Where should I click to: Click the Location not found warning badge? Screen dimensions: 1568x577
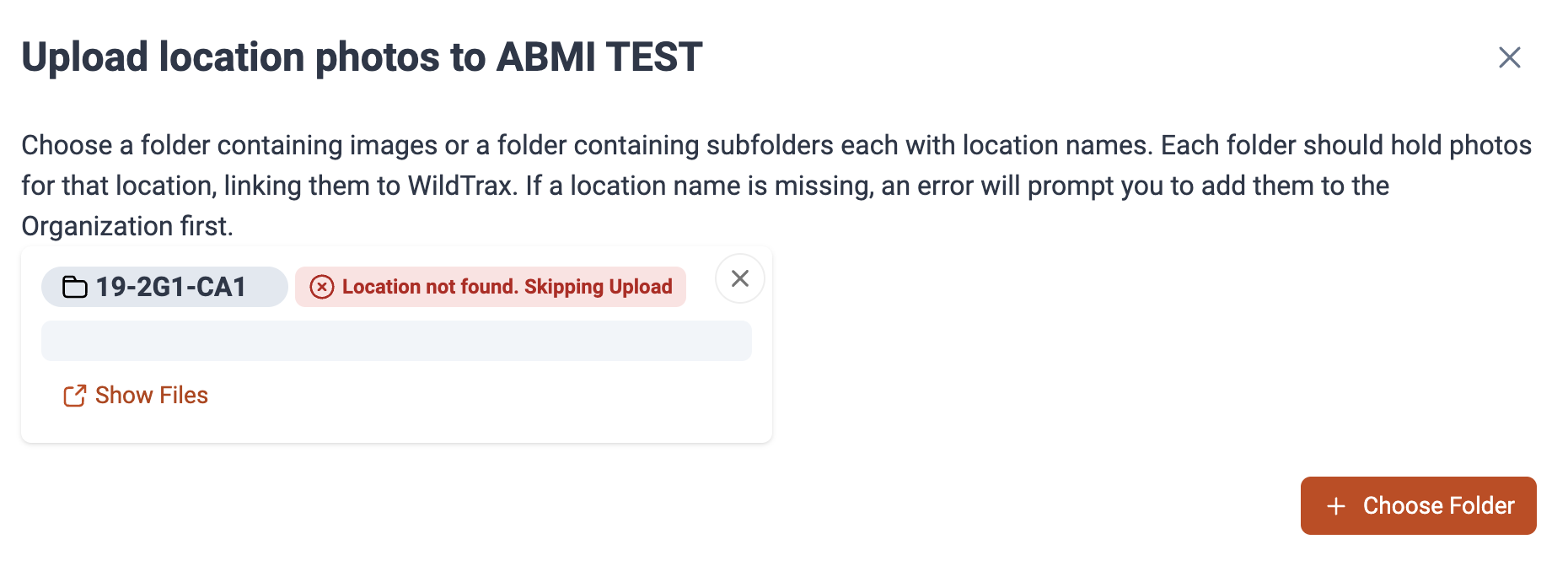(x=490, y=287)
